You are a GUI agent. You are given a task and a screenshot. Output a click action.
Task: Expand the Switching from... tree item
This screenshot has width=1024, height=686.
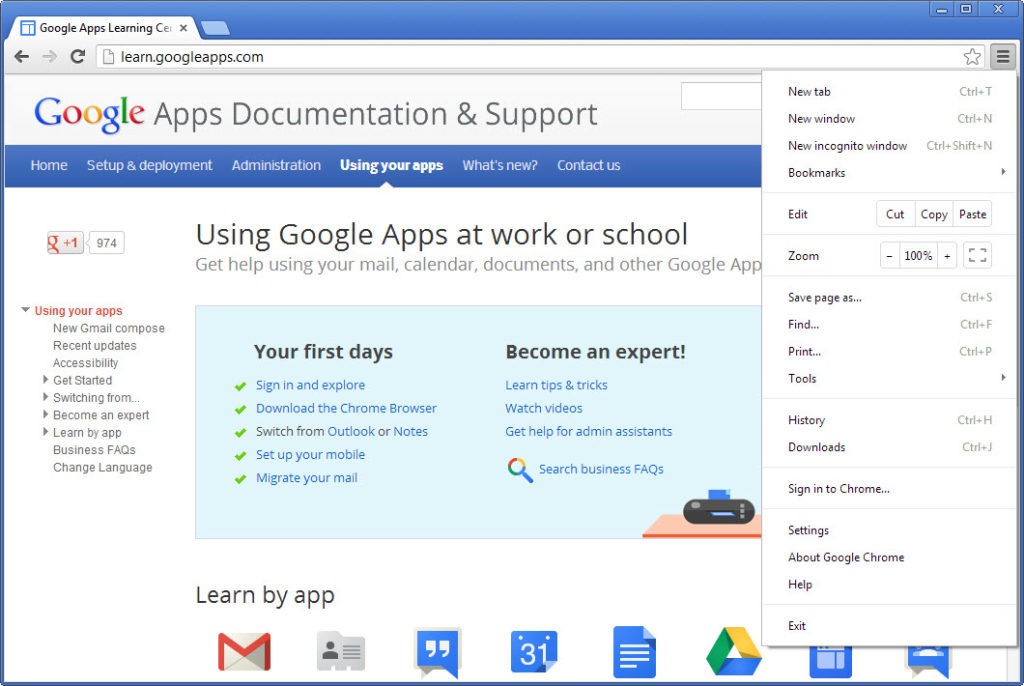point(45,397)
